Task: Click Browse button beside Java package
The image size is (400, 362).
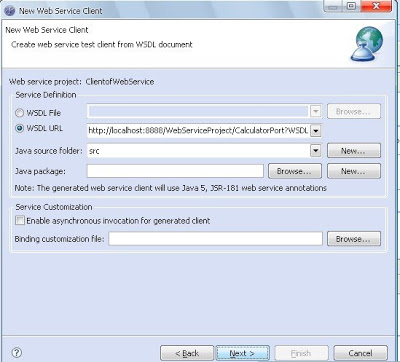Action: coord(295,171)
